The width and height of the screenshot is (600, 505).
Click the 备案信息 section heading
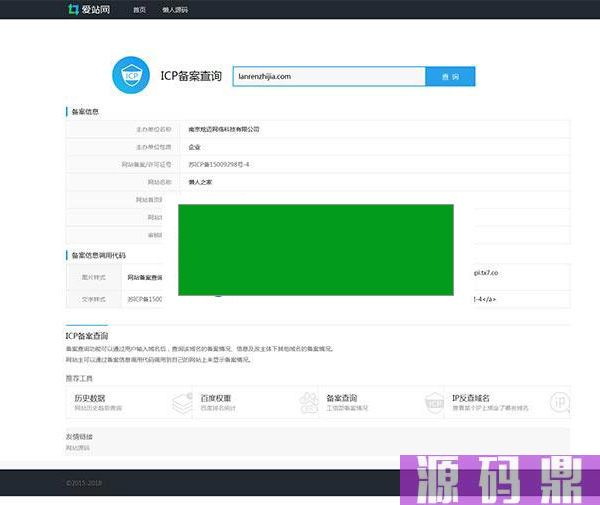(x=85, y=112)
